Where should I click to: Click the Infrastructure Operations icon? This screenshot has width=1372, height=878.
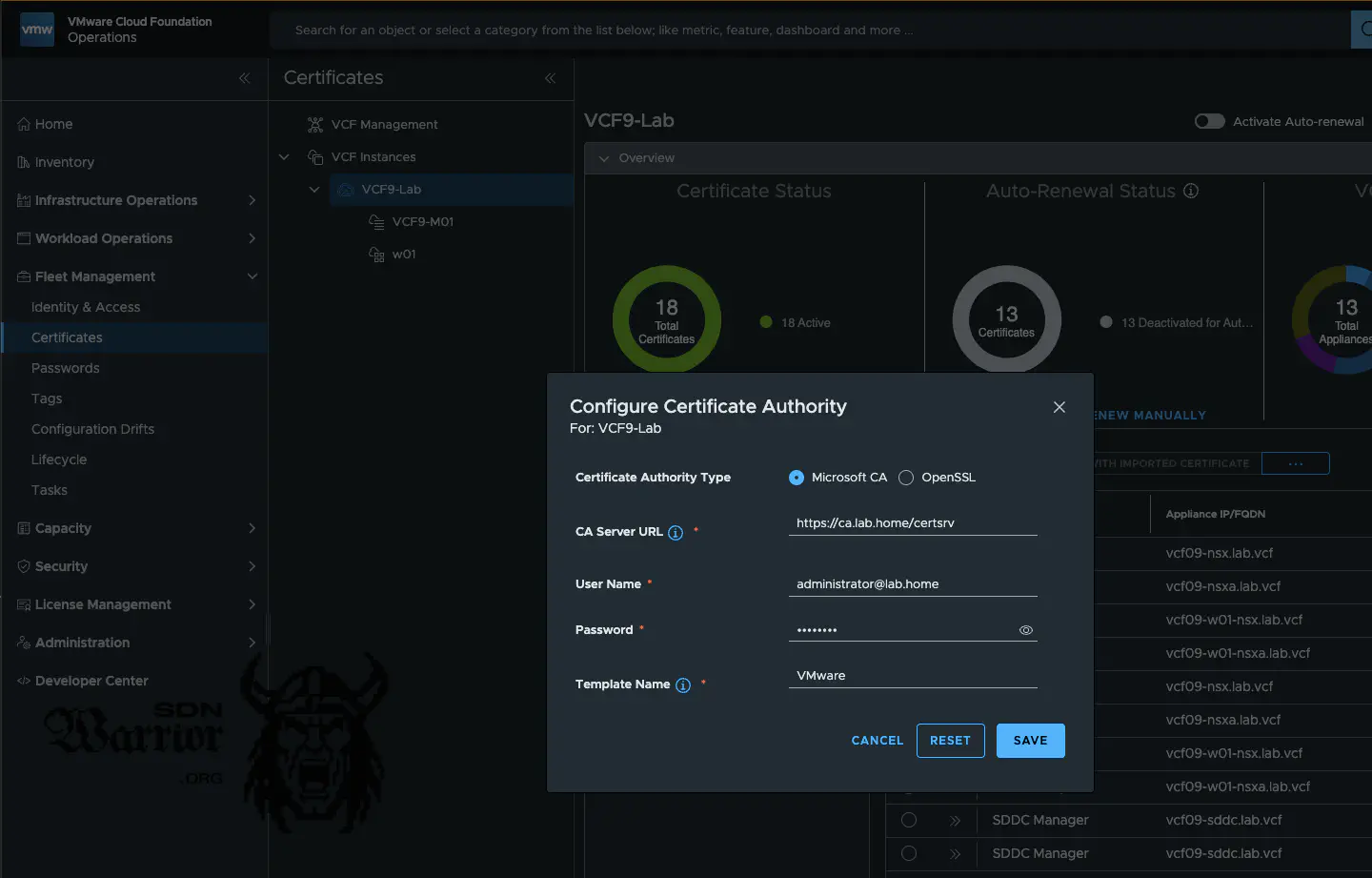(x=24, y=200)
